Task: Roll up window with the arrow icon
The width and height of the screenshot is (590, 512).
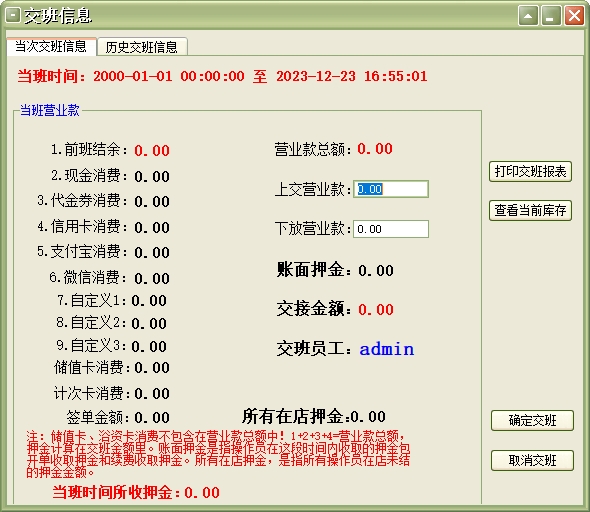Action: click(528, 16)
